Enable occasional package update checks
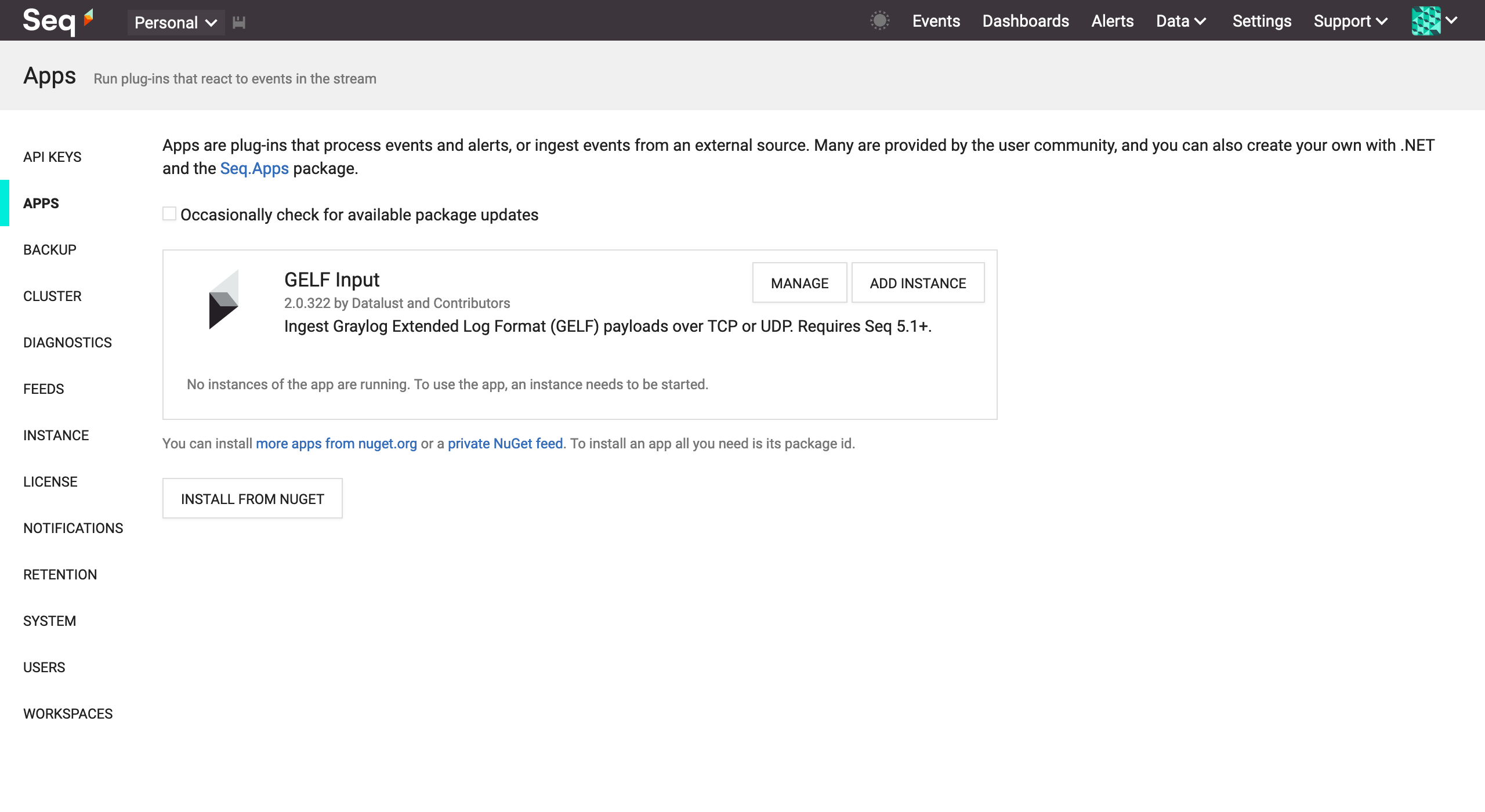 (169, 214)
